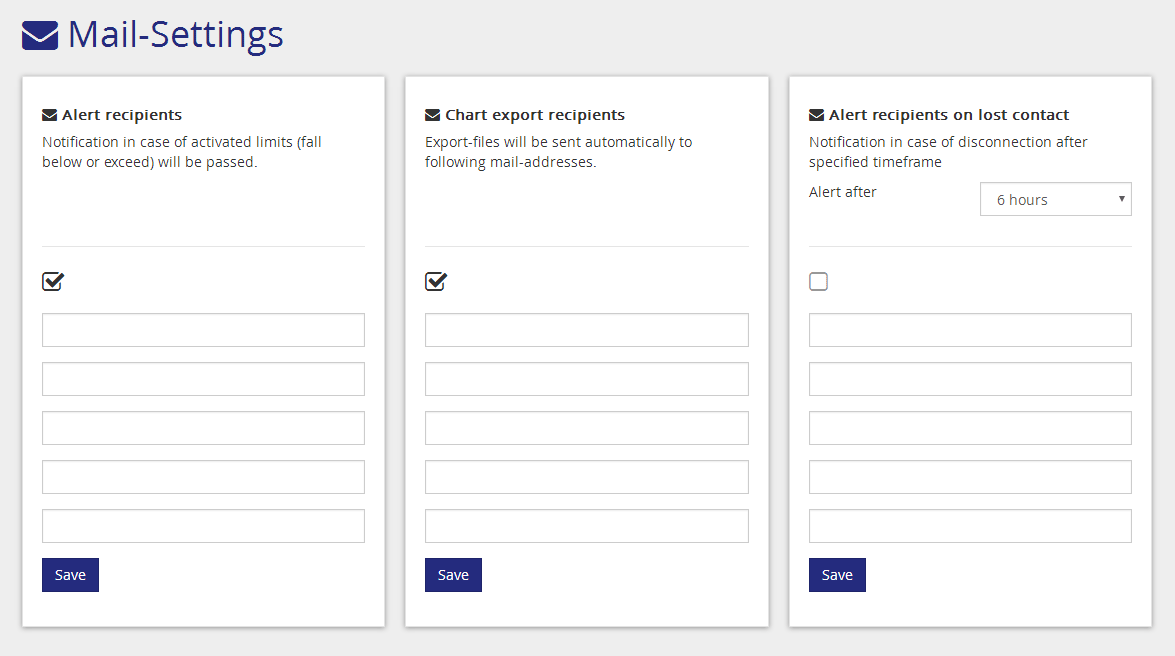Screen dimensions: 1175x656
Task: Focus first lost contact email field
Action: tap(970, 330)
